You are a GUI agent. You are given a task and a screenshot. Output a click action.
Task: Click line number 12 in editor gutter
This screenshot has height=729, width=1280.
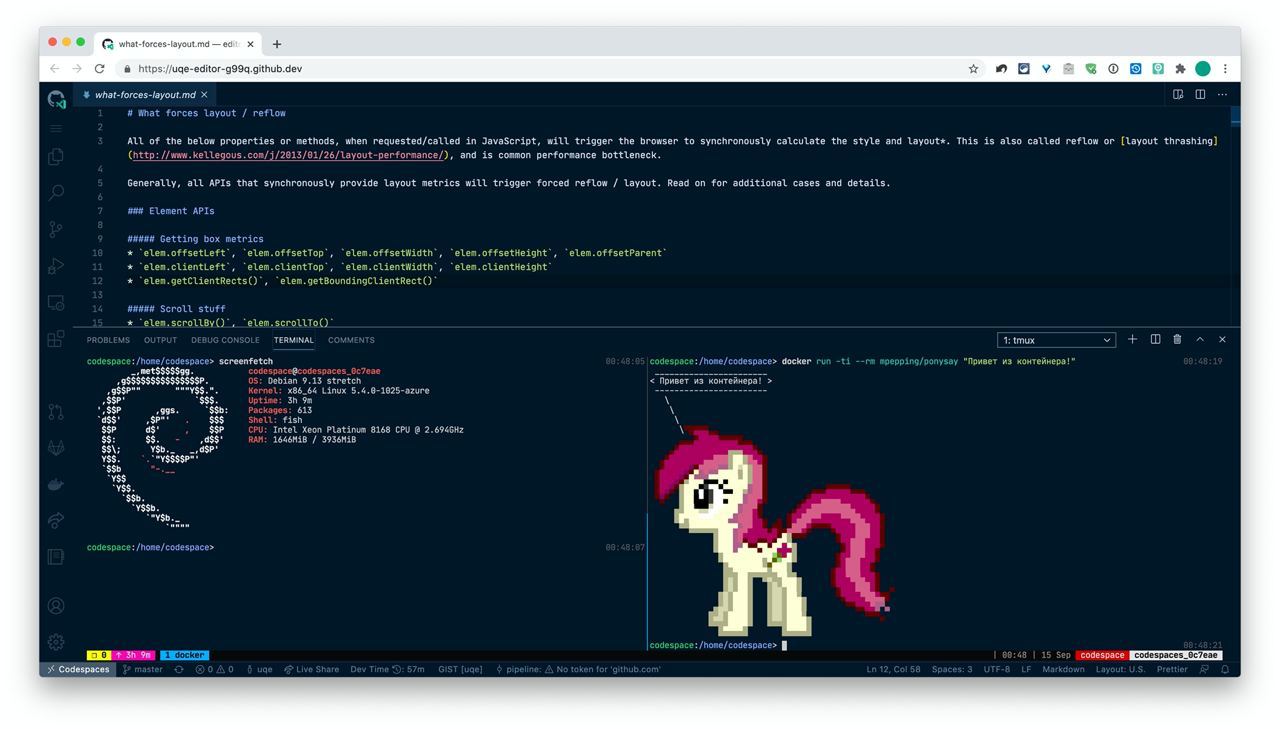click(x=98, y=281)
